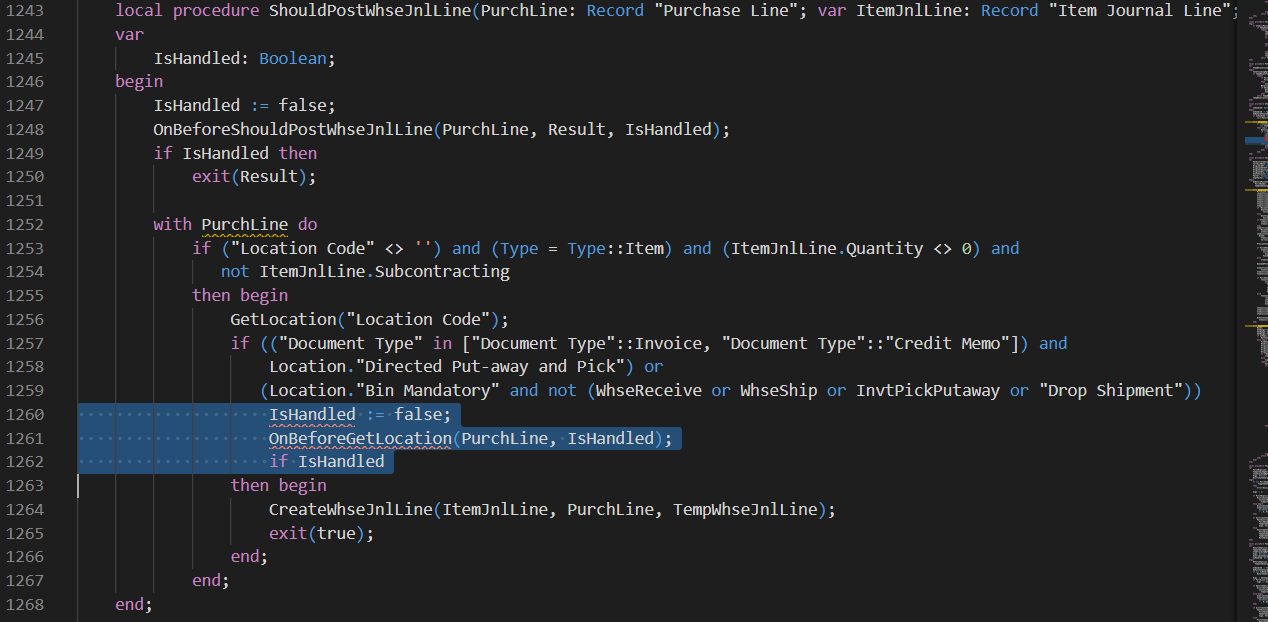Image resolution: width=1268 pixels, height=622 pixels.
Task: Click the CreateWhseJnlLine call
Action: [350, 510]
